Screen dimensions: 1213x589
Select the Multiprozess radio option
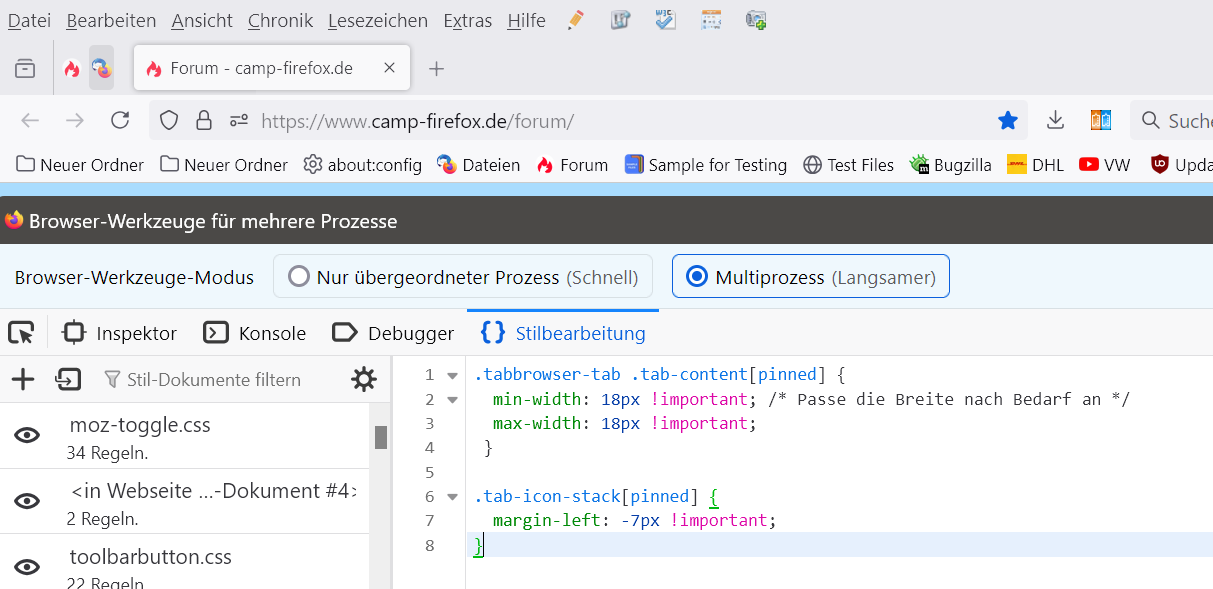click(697, 277)
